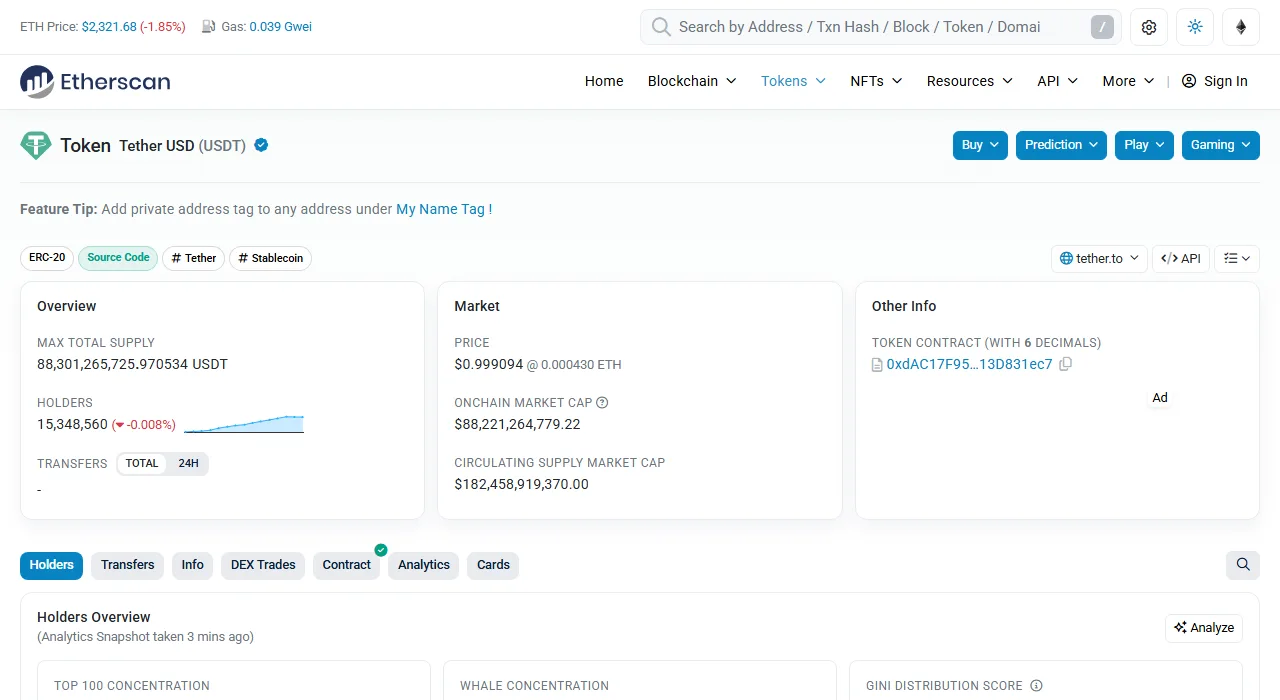Click the holders sparkline chart
1280x700 pixels.
click(244, 424)
